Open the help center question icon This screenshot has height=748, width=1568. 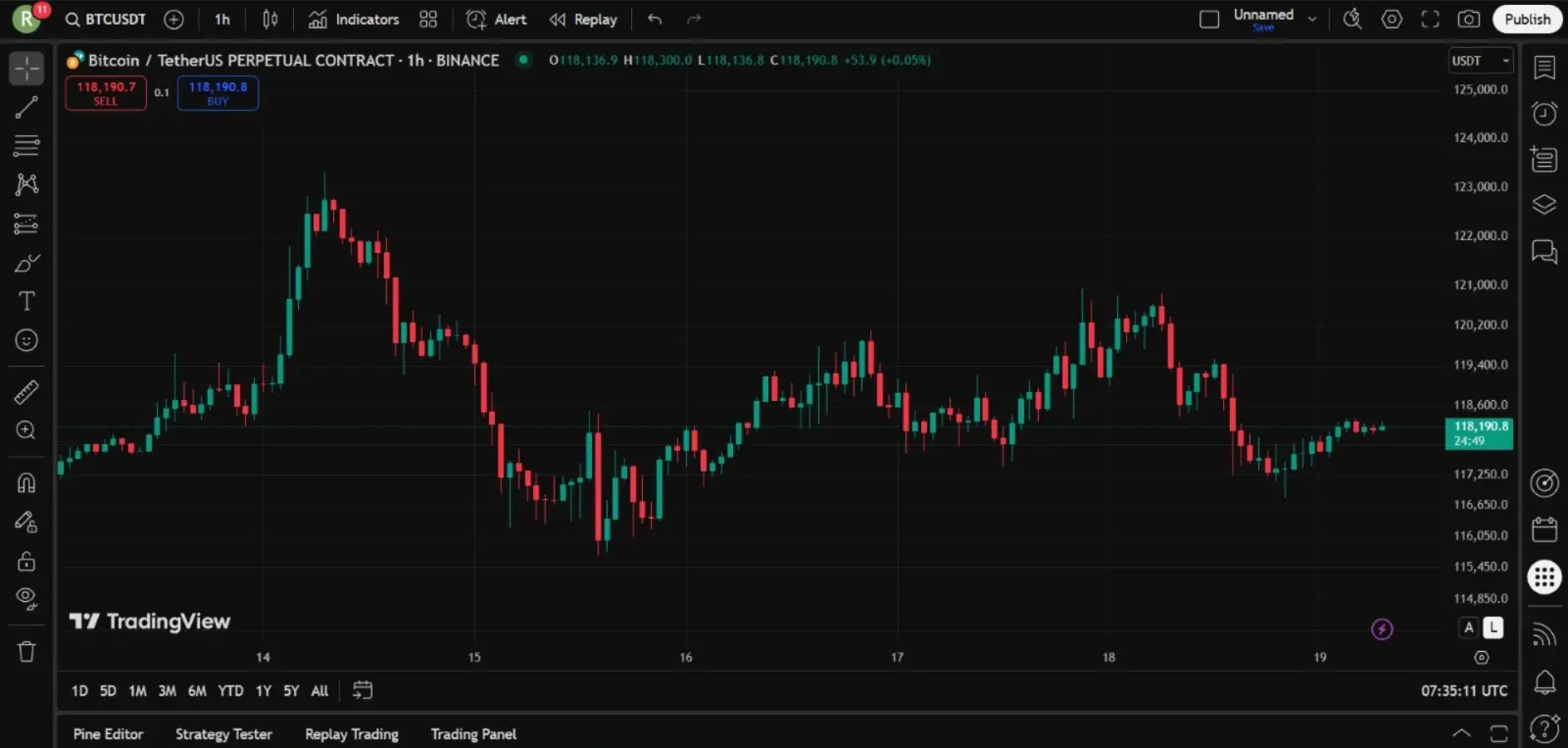coord(1544,728)
